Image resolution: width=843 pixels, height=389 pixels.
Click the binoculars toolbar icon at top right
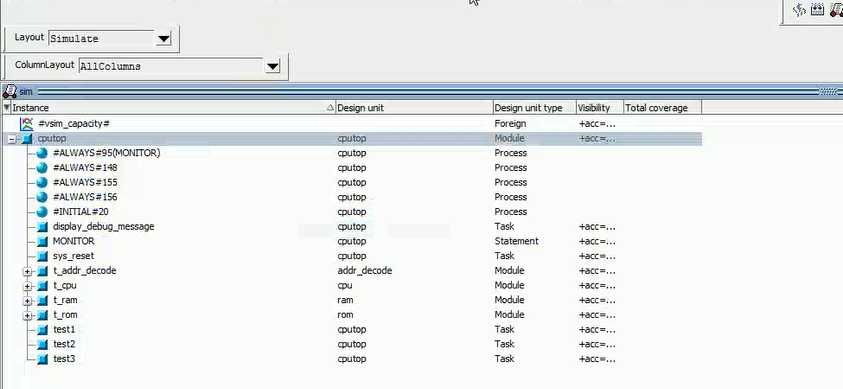[817, 9]
